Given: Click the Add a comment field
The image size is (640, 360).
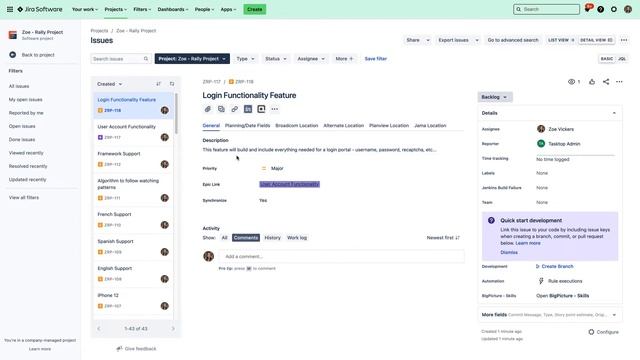Looking at the screenshot, I should pyautogui.click(x=342, y=256).
